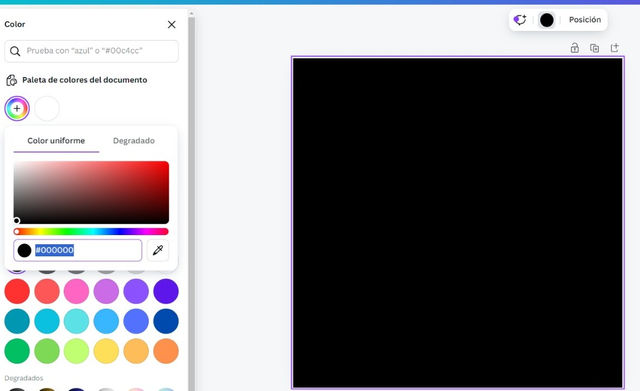640x391 pixels.
Task: Close the Color panel
Action: tap(171, 24)
